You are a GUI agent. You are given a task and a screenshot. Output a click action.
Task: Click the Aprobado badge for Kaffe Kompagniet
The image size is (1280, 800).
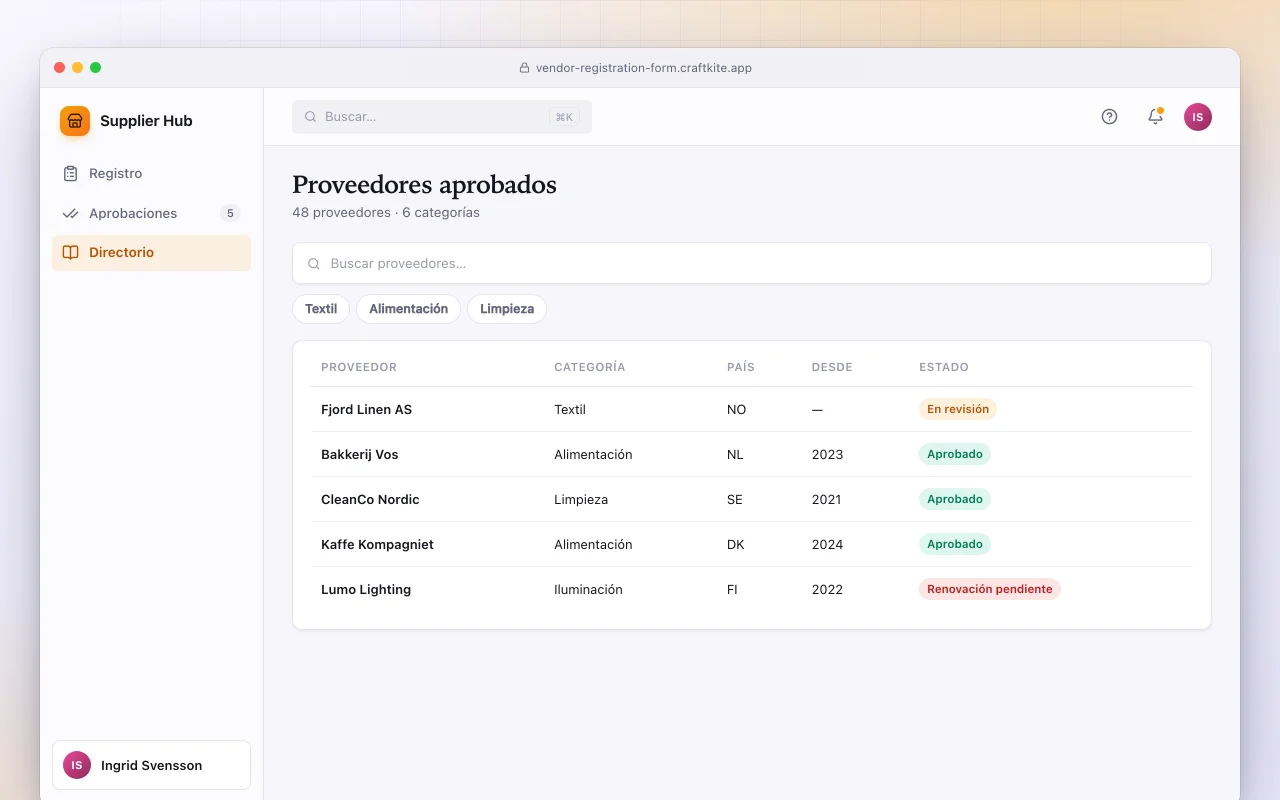[955, 544]
